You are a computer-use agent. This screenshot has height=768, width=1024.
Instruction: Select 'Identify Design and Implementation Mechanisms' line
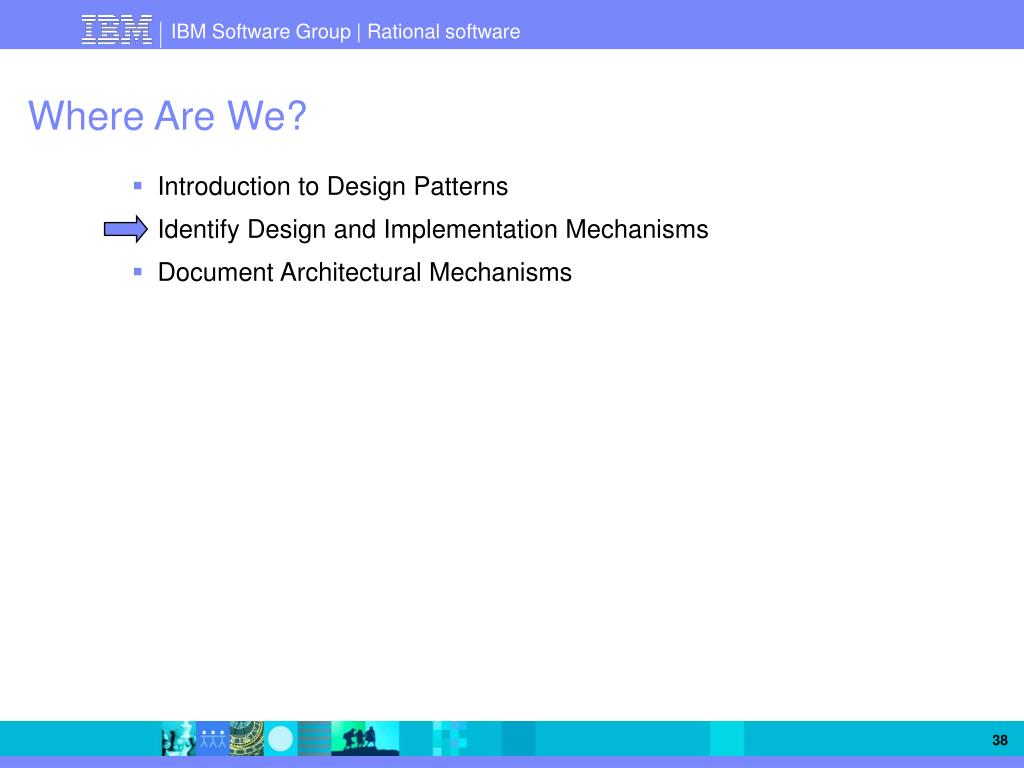[x=433, y=229]
